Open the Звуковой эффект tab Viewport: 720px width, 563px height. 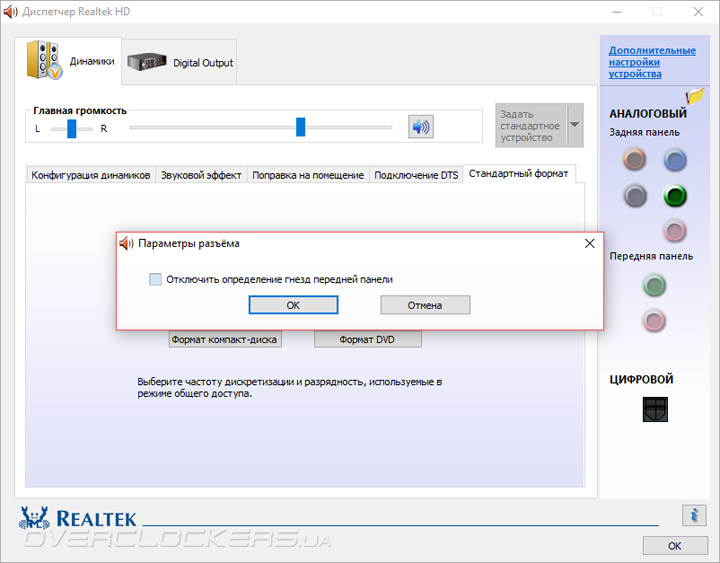pos(201,175)
